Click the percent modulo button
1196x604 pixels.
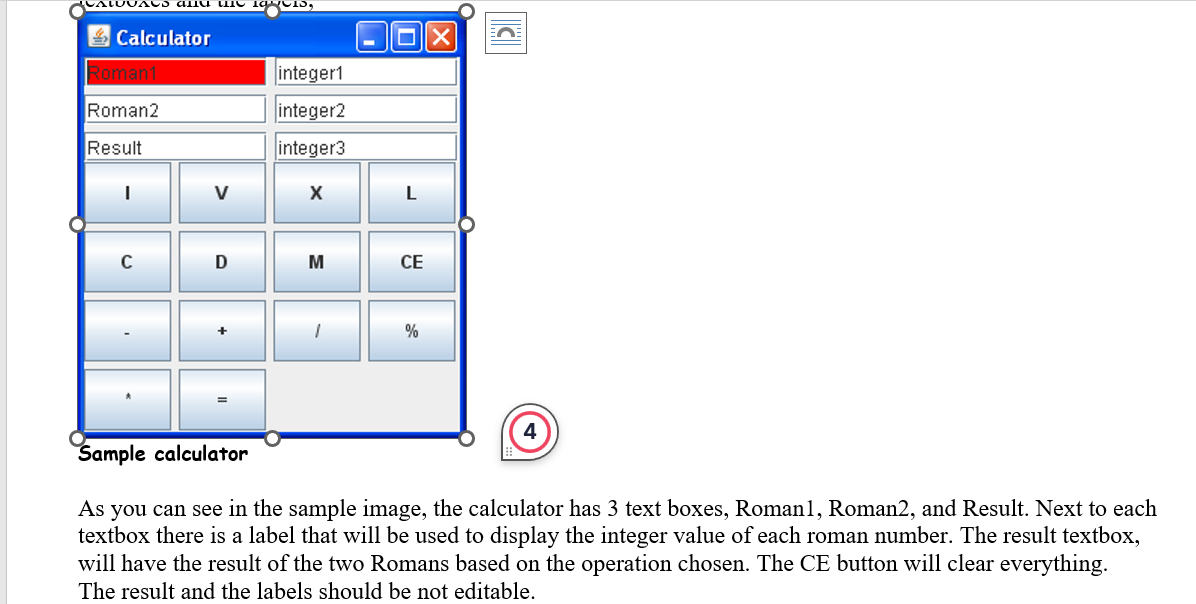[412, 330]
